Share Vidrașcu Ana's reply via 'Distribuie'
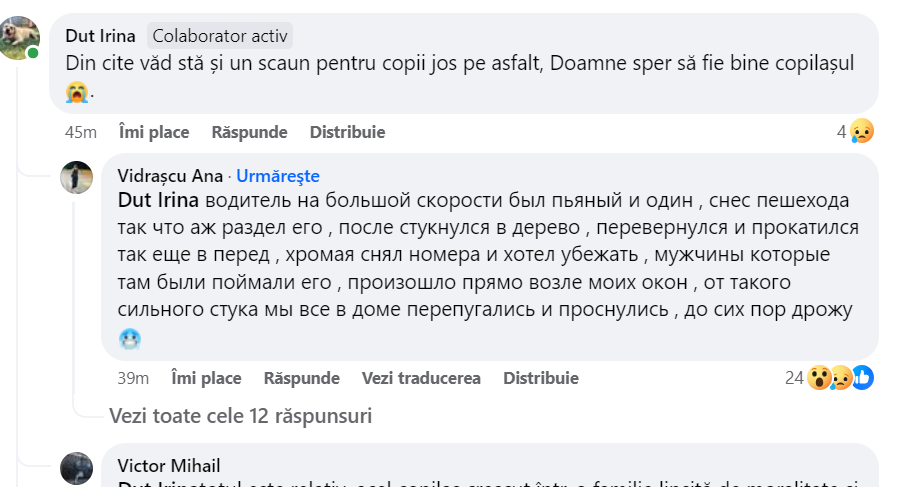Viewport: 920px width, 487px height. point(540,378)
